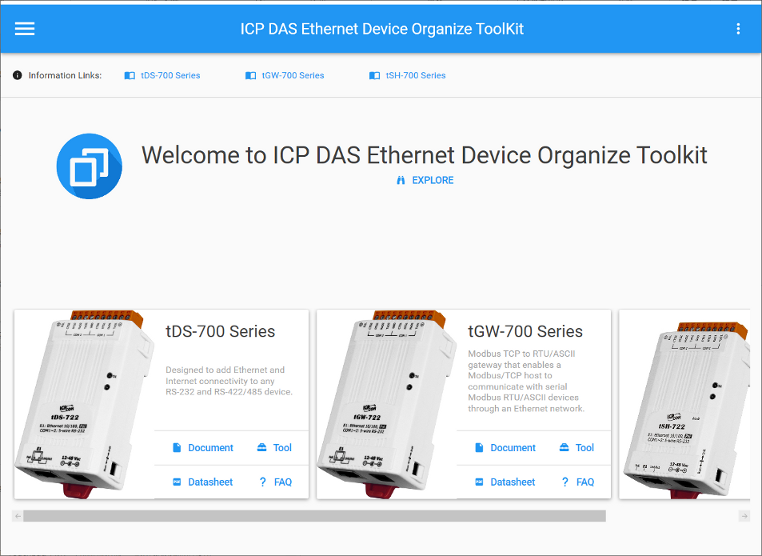
Task: Click the horizontal scrollbar thumb
Action: tap(314, 516)
